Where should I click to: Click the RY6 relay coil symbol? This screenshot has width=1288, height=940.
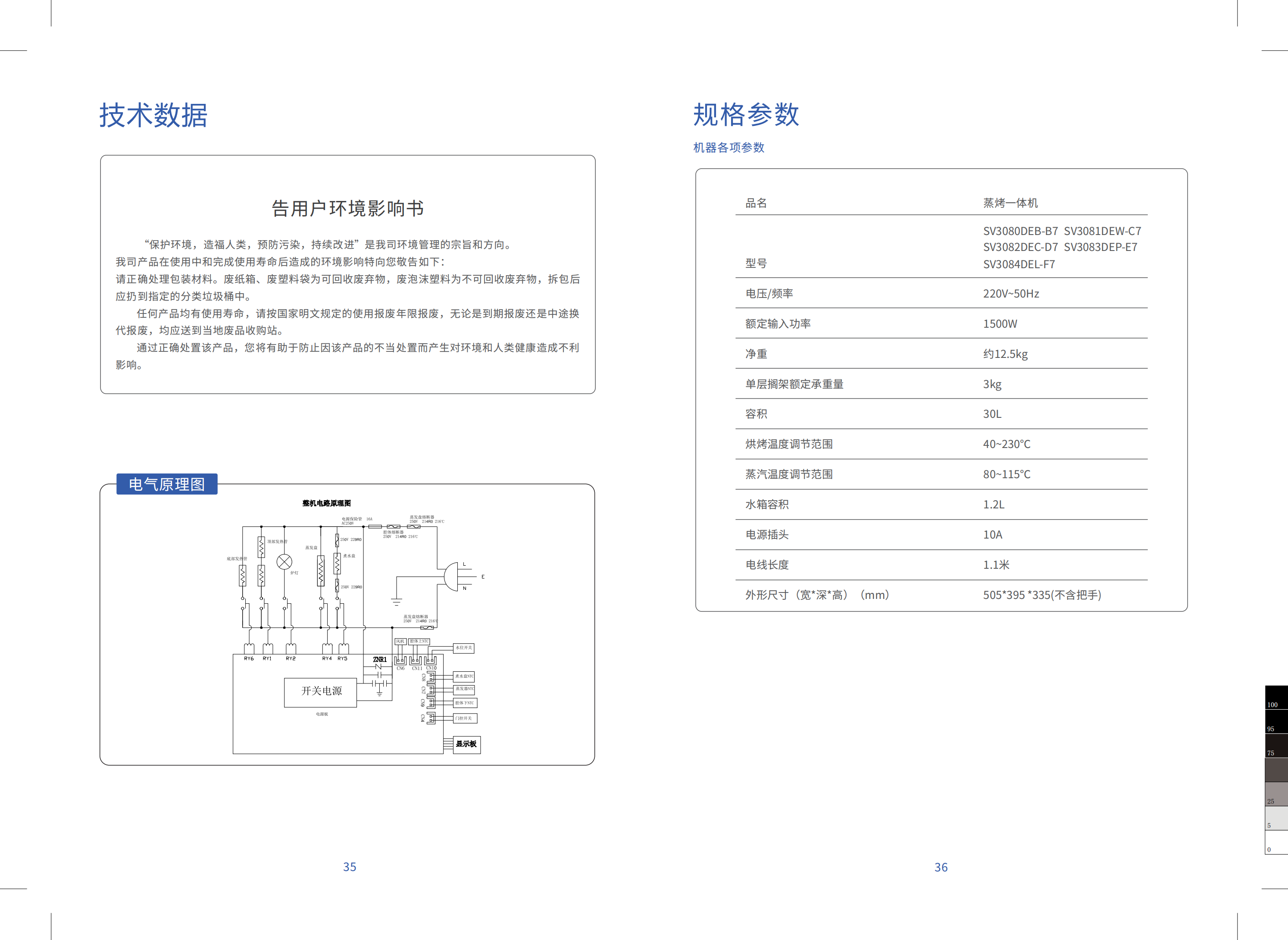point(249,649)
